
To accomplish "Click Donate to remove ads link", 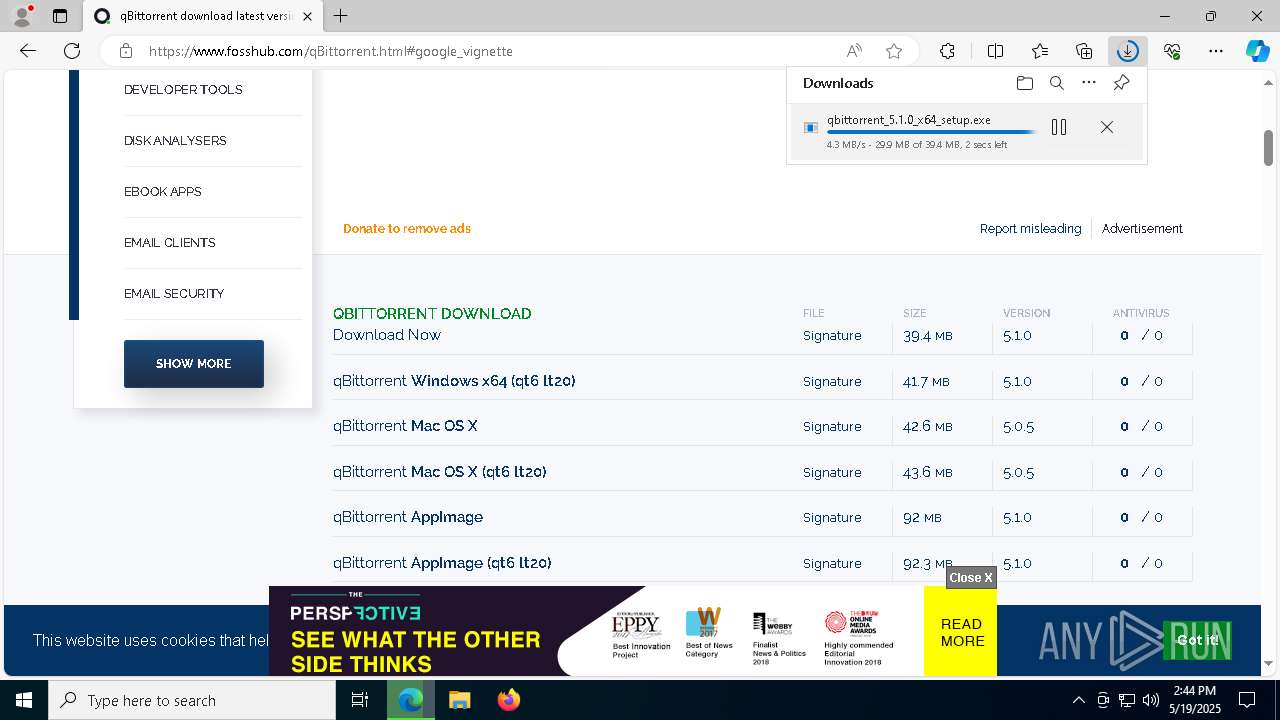I will [x=407, y=229].
